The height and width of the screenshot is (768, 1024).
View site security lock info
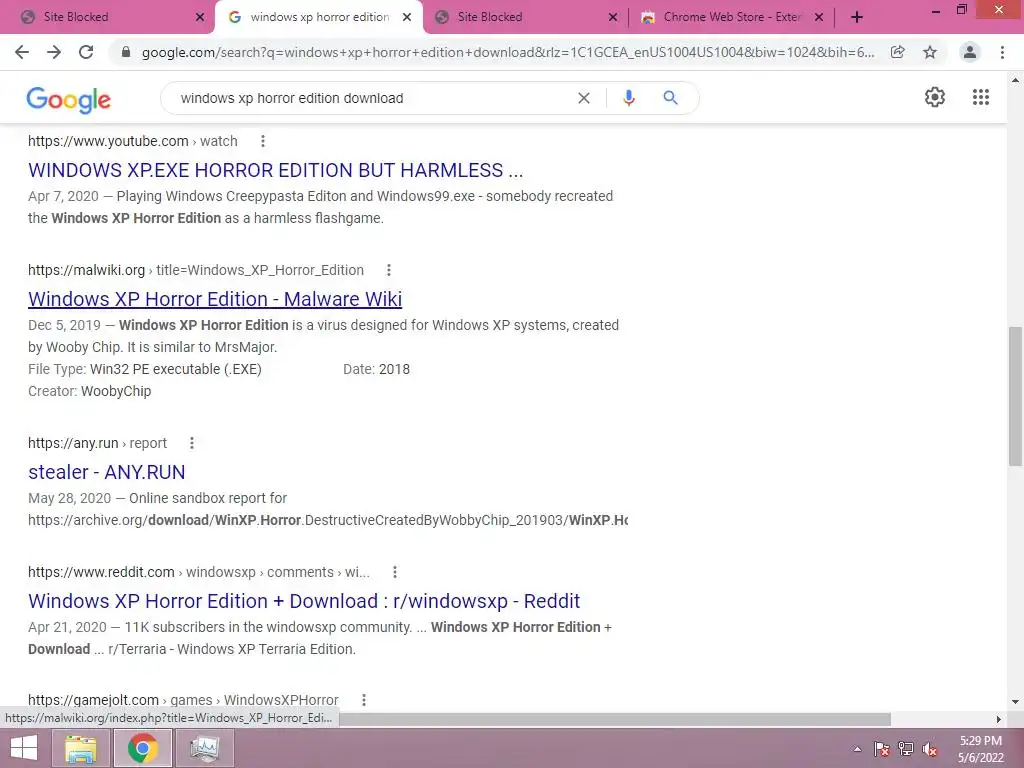click(x=125, y=52)
